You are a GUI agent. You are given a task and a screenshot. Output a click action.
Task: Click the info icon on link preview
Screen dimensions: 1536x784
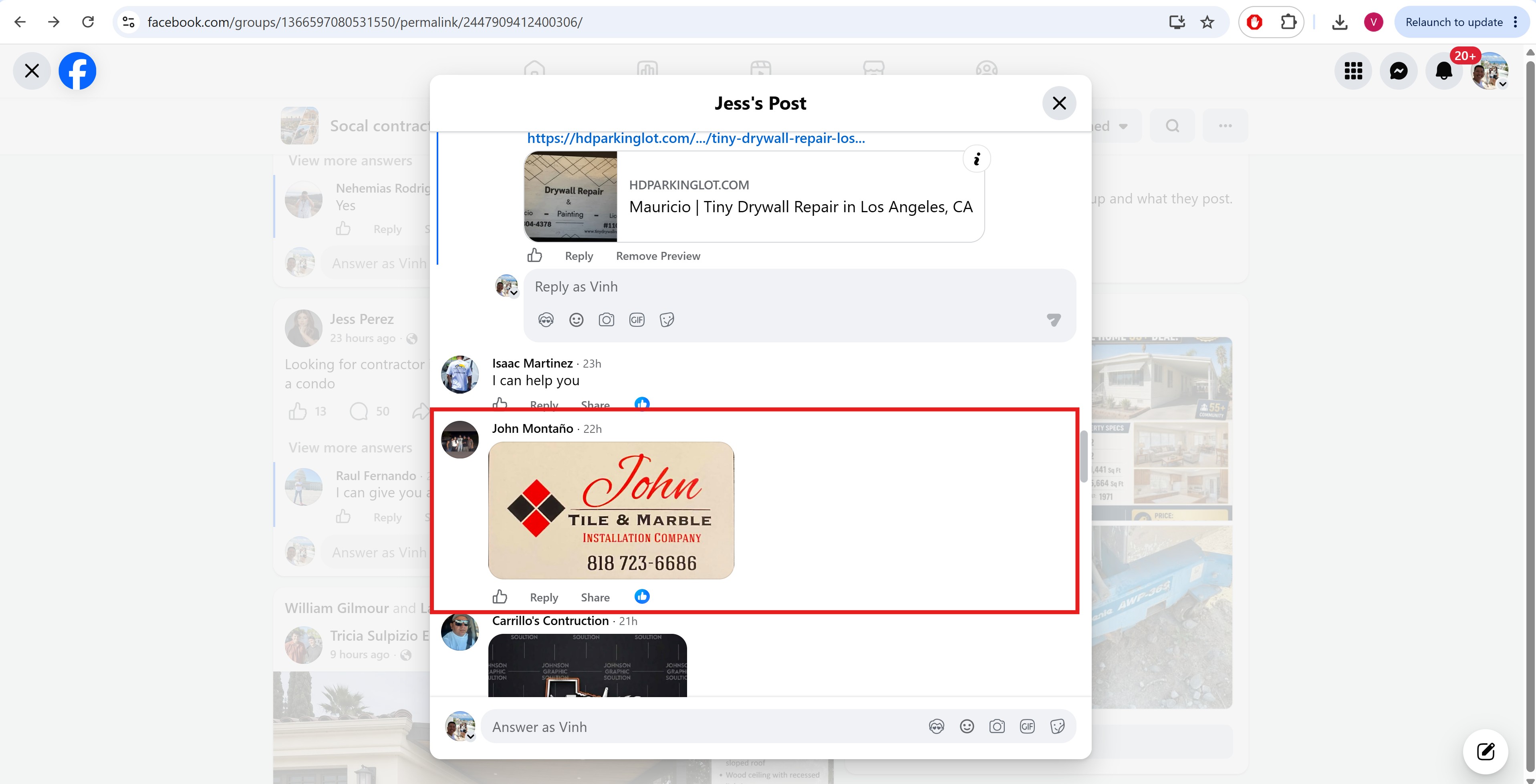tap(977, 159)
